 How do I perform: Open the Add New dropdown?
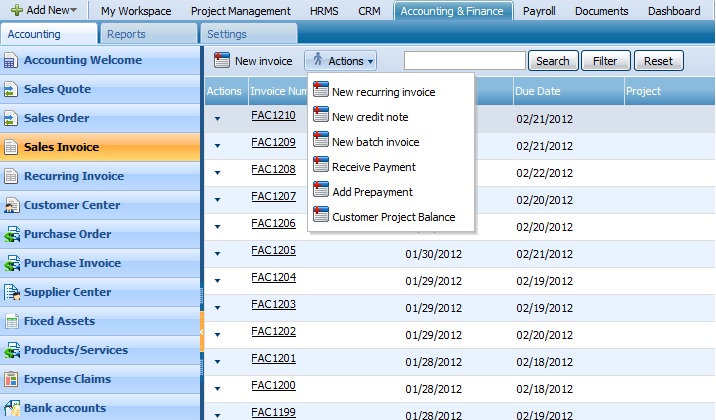click(43, 11)
